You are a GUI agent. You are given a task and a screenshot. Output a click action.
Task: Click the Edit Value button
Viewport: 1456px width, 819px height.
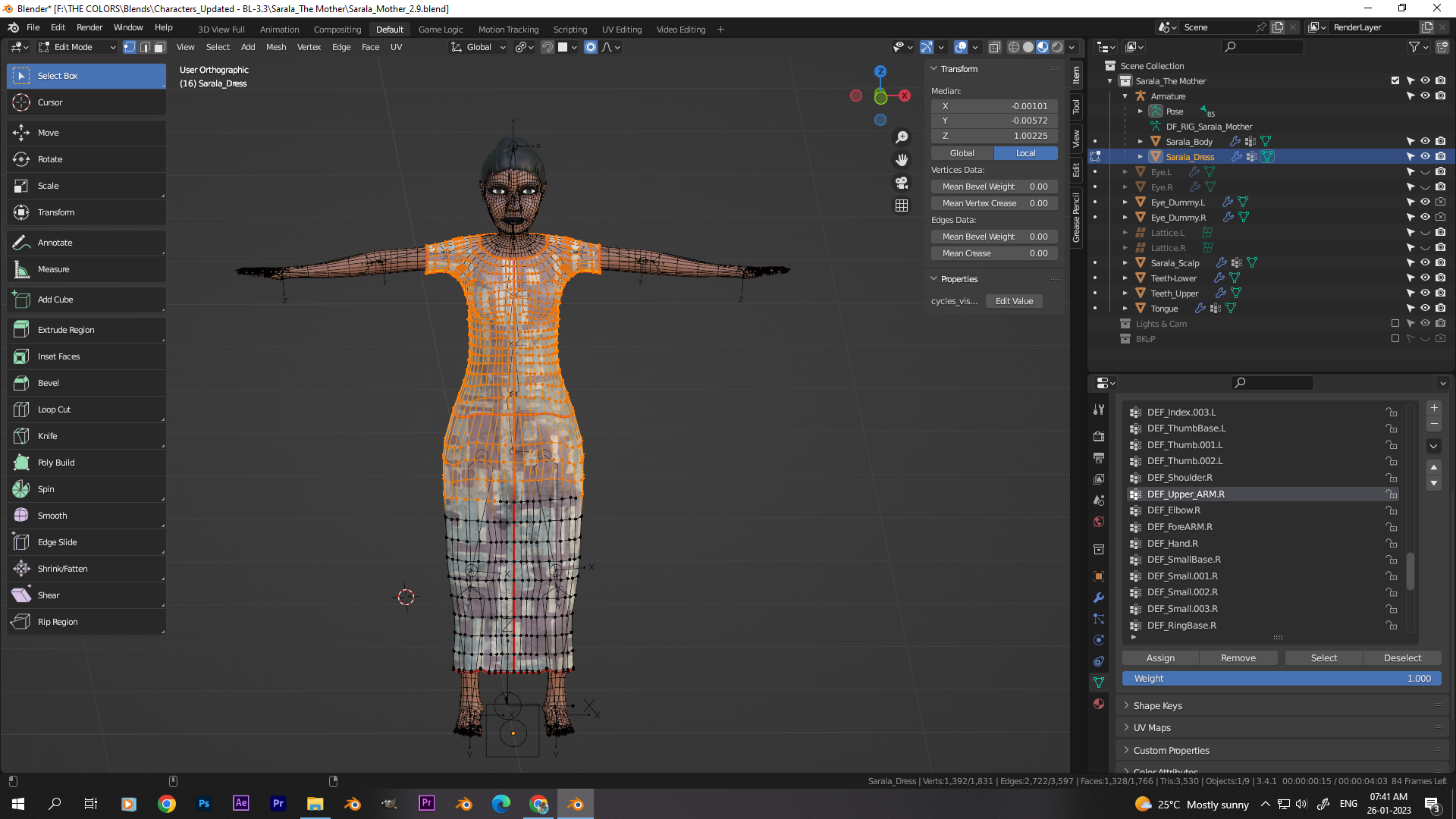[x=1014, y=301]
